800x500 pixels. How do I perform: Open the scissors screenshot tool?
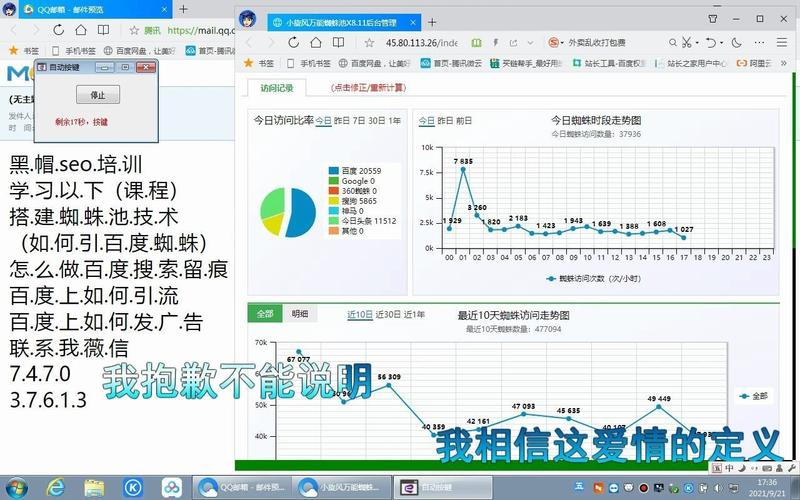[x=687, y=43]
